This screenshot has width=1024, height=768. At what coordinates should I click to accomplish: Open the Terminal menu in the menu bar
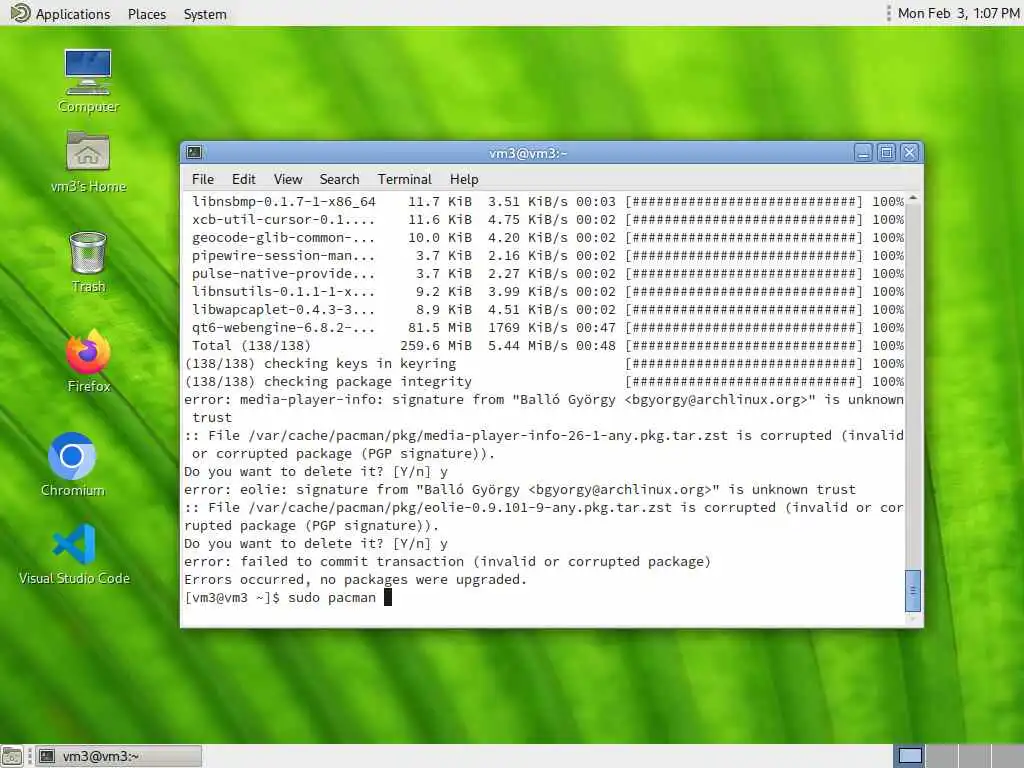point(404,179)
